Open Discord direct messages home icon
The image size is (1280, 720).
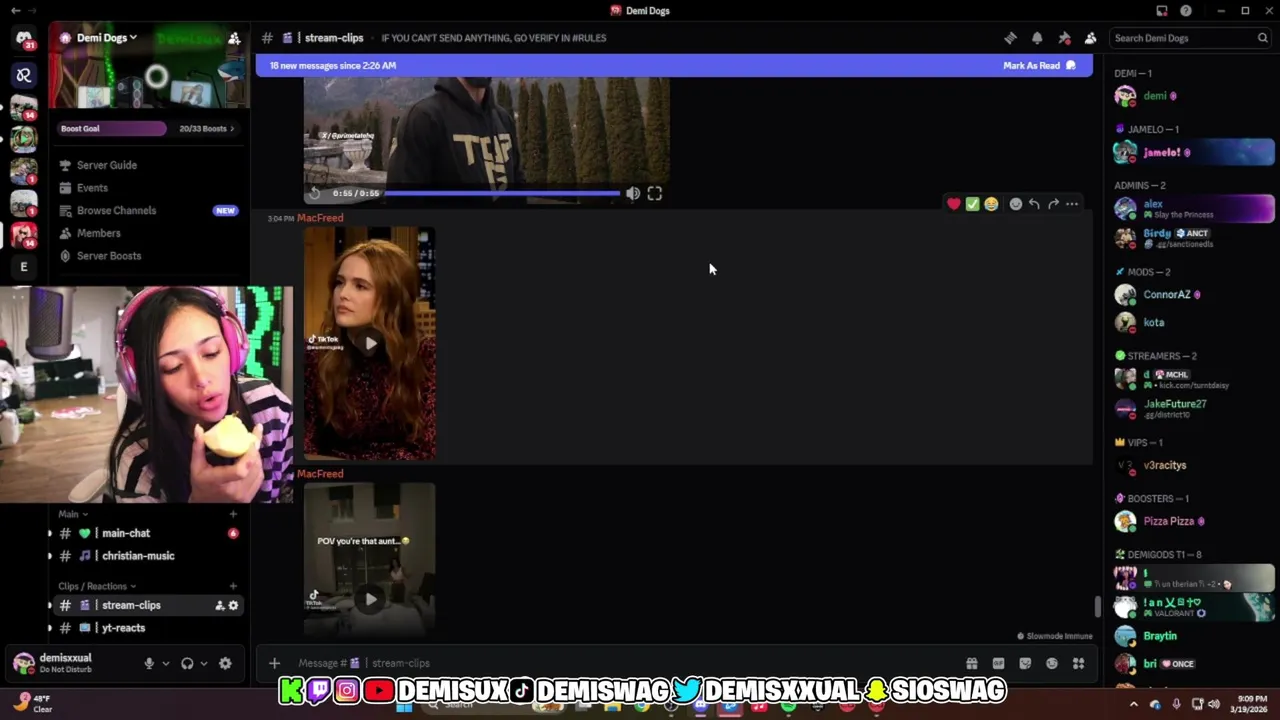pyautogui.click(x=24, y=39)
